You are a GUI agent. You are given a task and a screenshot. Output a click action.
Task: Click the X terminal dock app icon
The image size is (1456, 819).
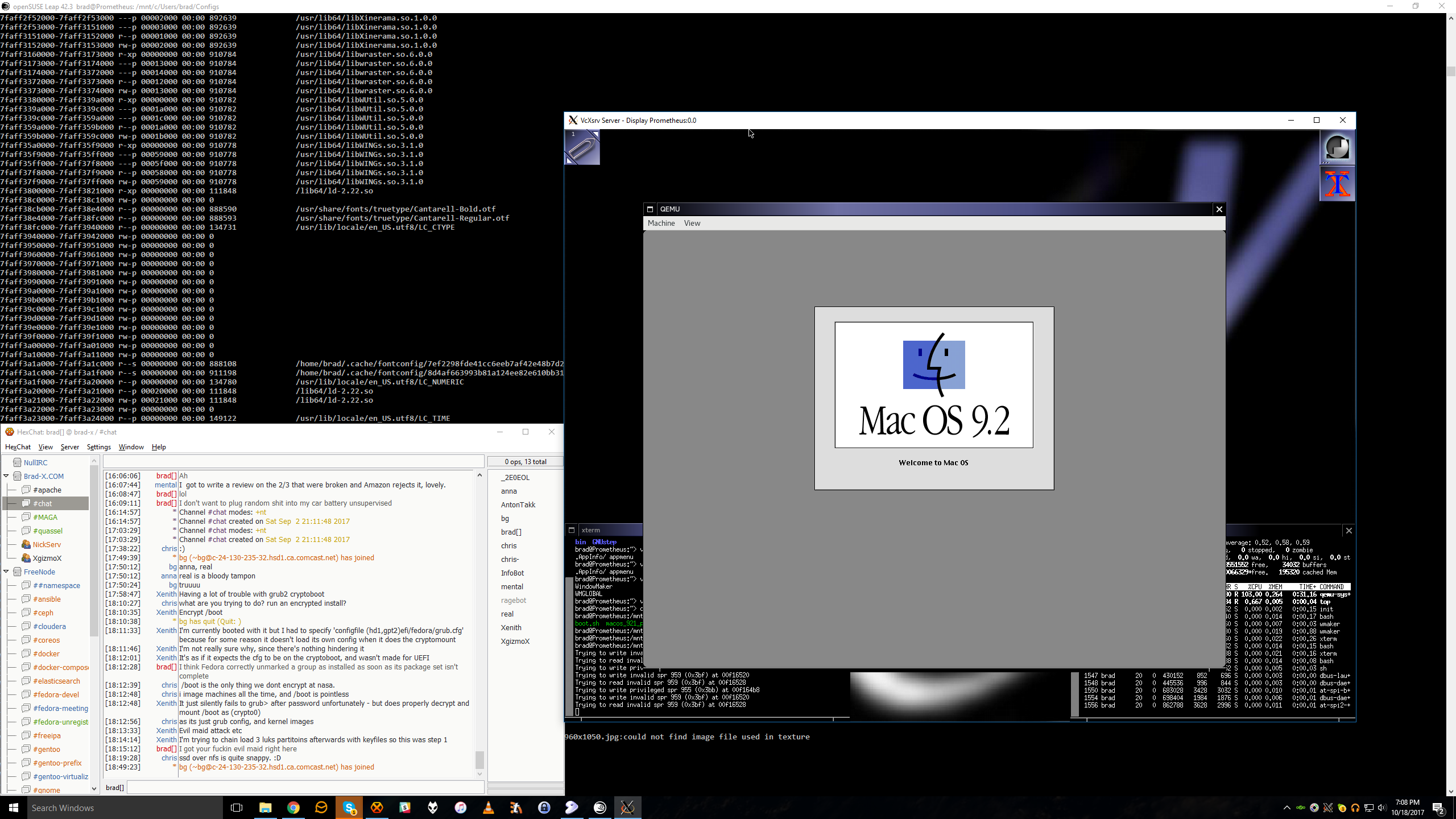pyautogui.click(x=1337, y=184)
